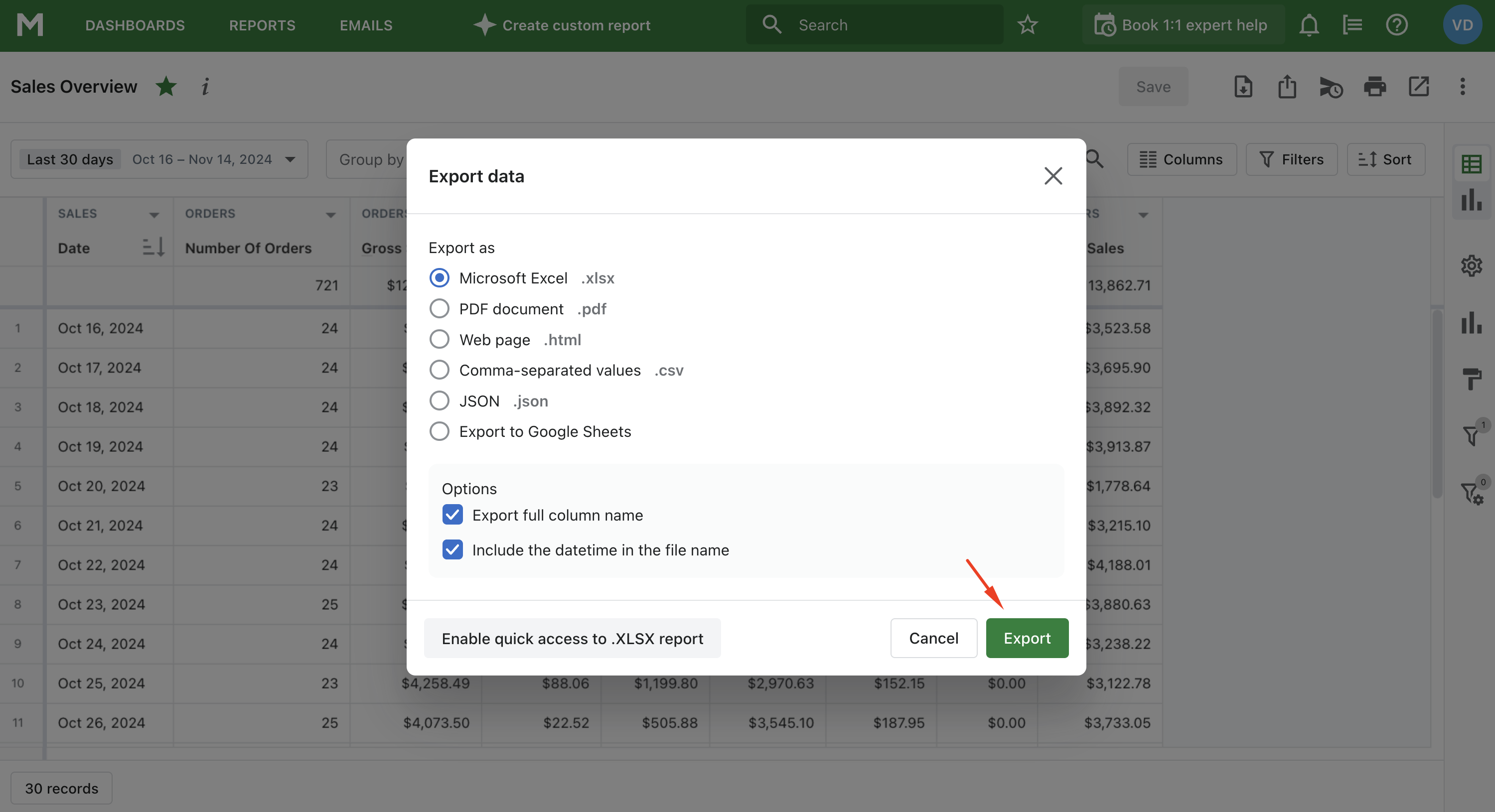The width and height of the screenshot is (1495, 812).
Task: Select the paint roller format icon
Action: [1471, 379]
